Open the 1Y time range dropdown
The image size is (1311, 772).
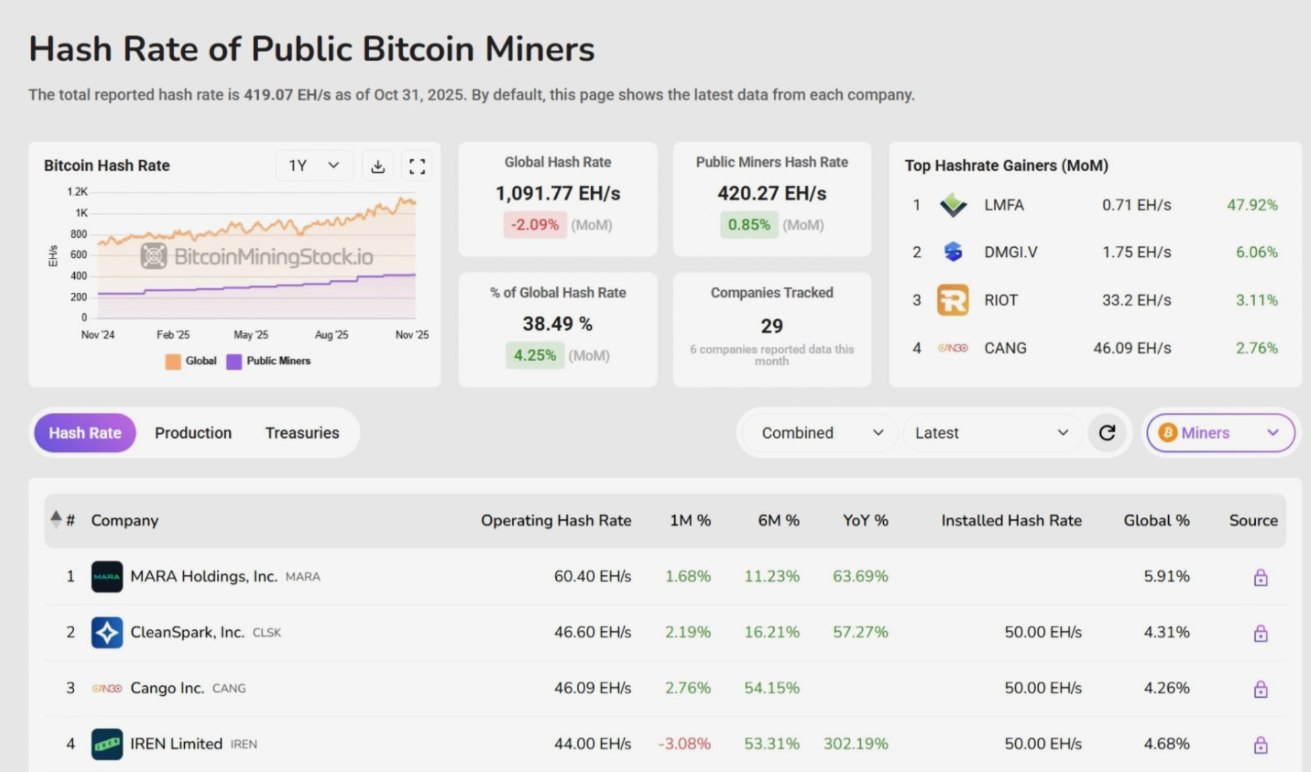tap(314, 166)
